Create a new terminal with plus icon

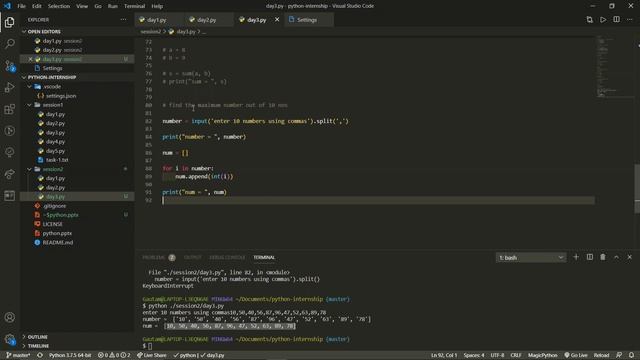576,257
